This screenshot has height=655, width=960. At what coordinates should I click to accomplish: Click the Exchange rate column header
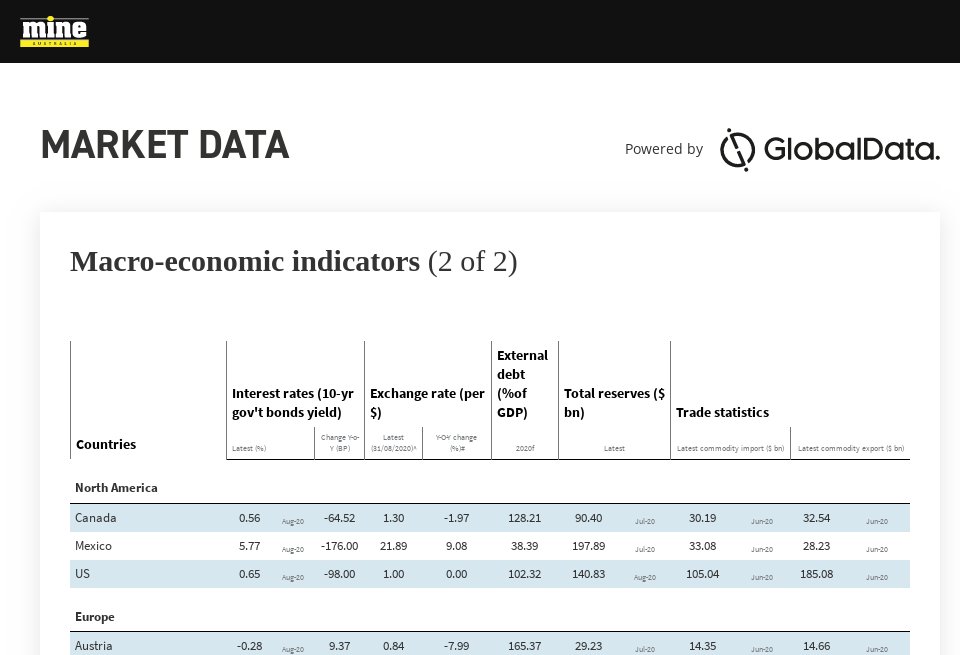point(427,403)
